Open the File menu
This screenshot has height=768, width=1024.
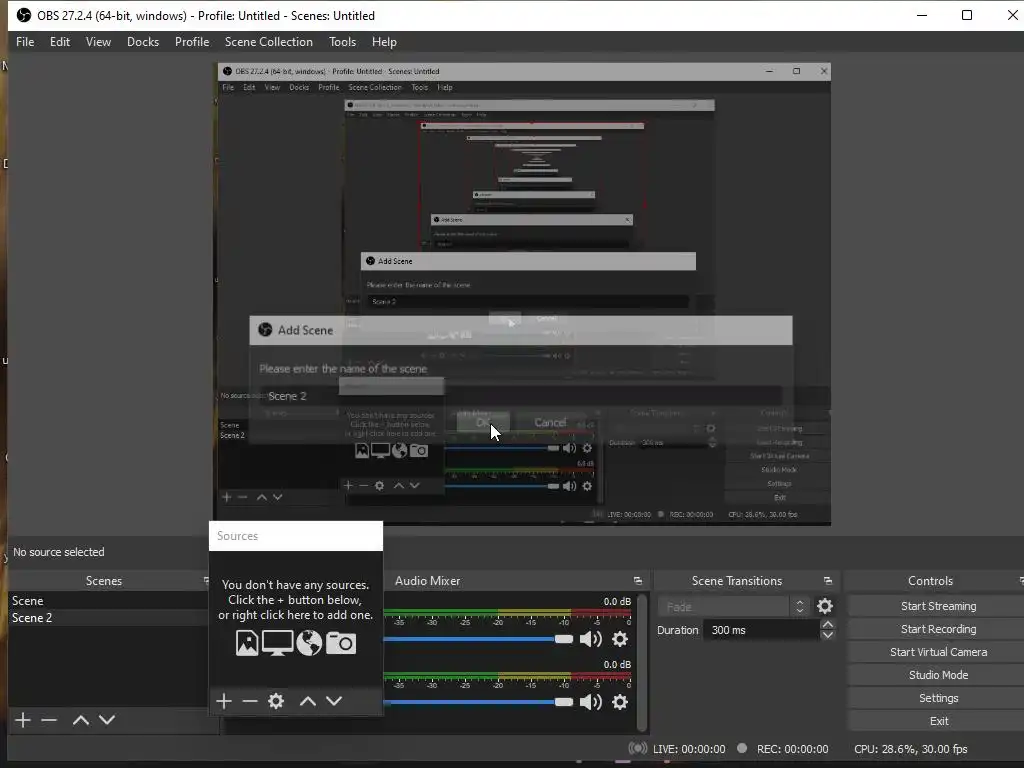[x=25, y=42]
